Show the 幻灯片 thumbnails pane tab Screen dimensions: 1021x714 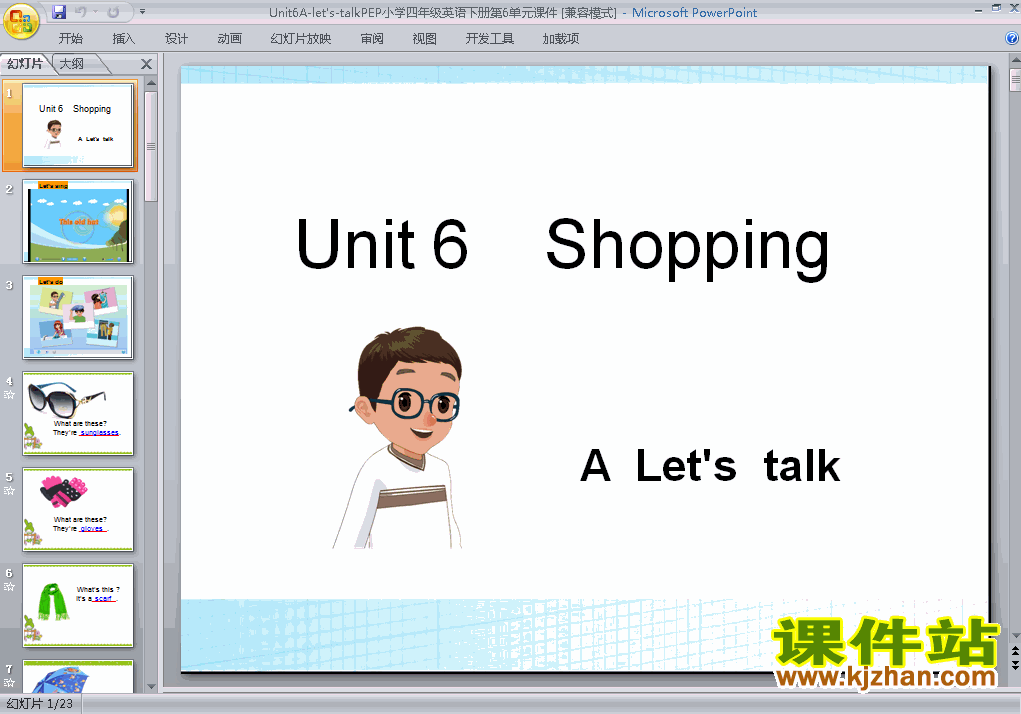pos(25,64)
